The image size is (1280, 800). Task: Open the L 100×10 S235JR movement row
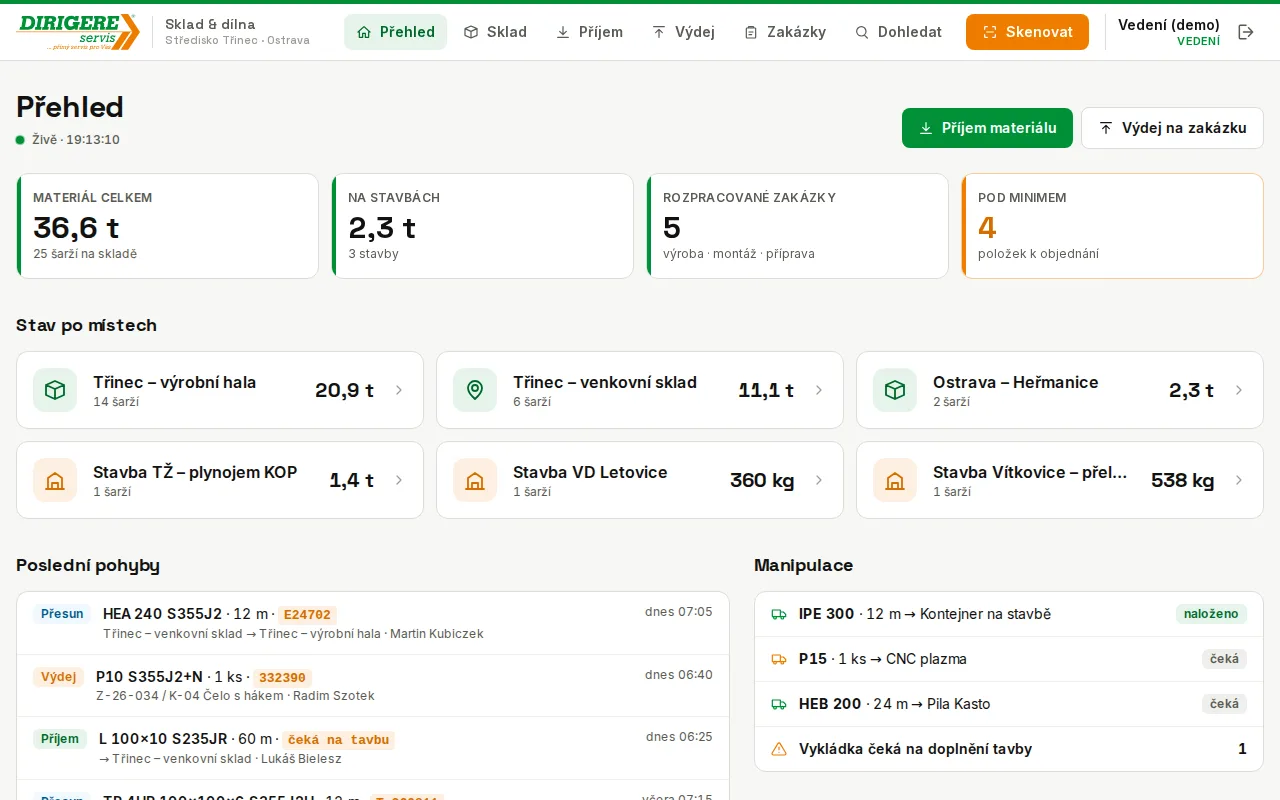(373, 747)
